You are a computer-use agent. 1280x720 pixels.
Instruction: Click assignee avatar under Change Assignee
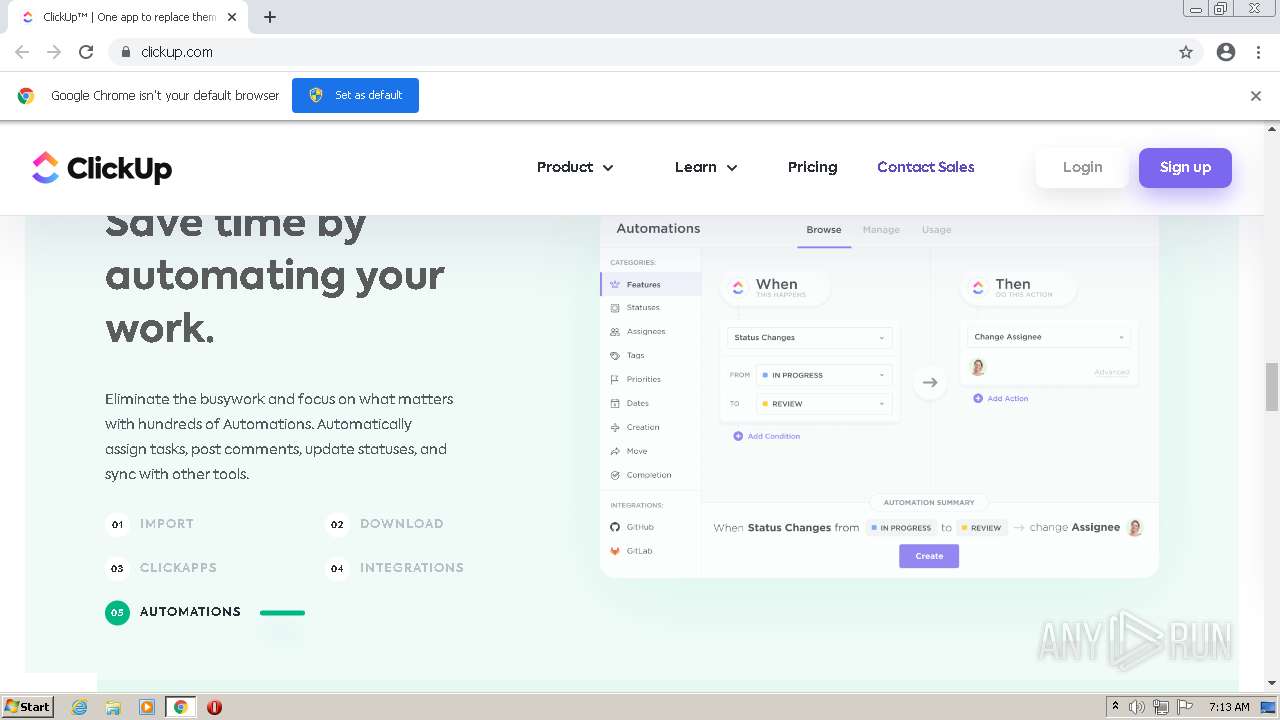pos(978,367)
